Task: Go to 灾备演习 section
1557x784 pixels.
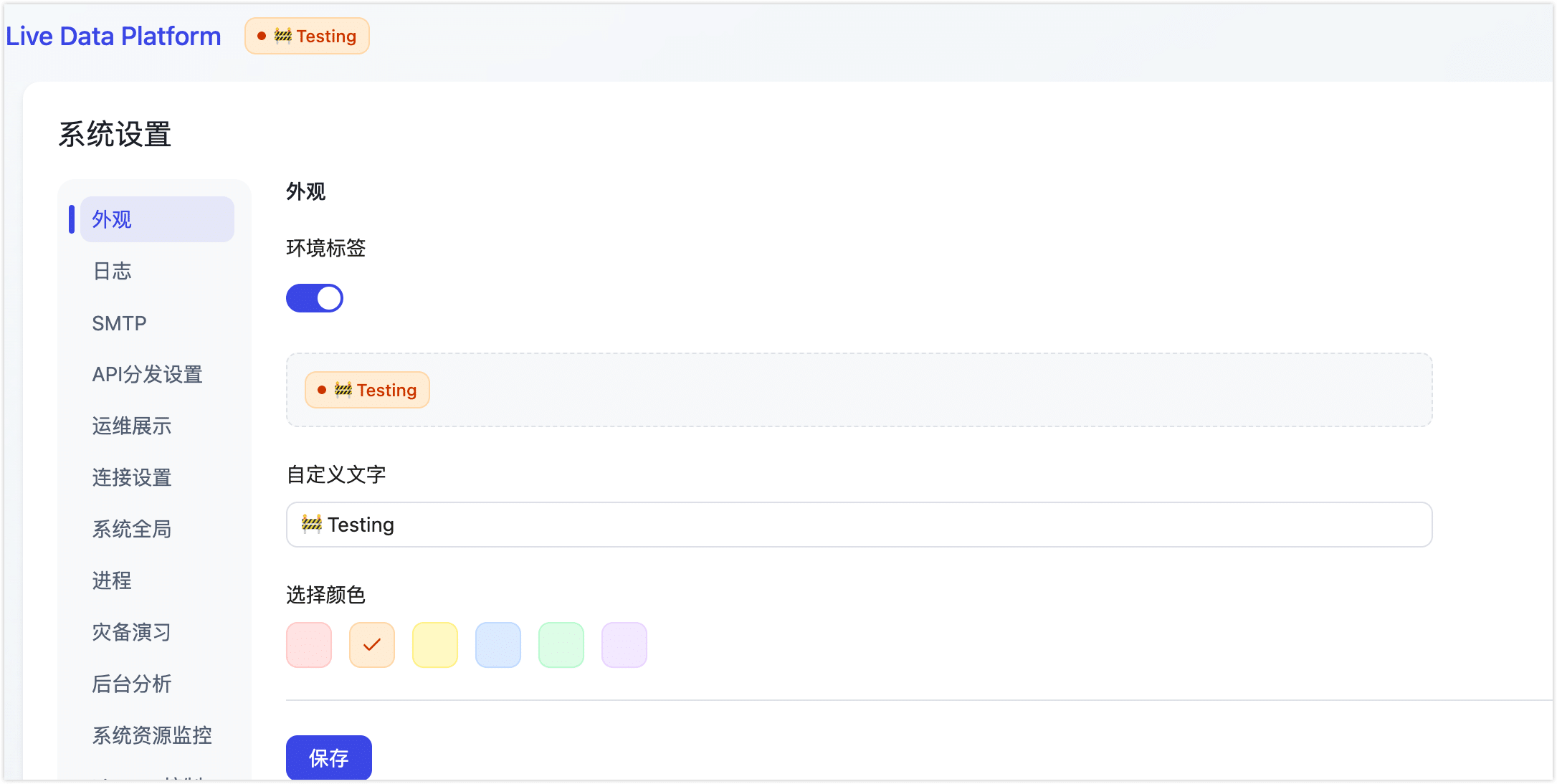Action: [131, 632]
